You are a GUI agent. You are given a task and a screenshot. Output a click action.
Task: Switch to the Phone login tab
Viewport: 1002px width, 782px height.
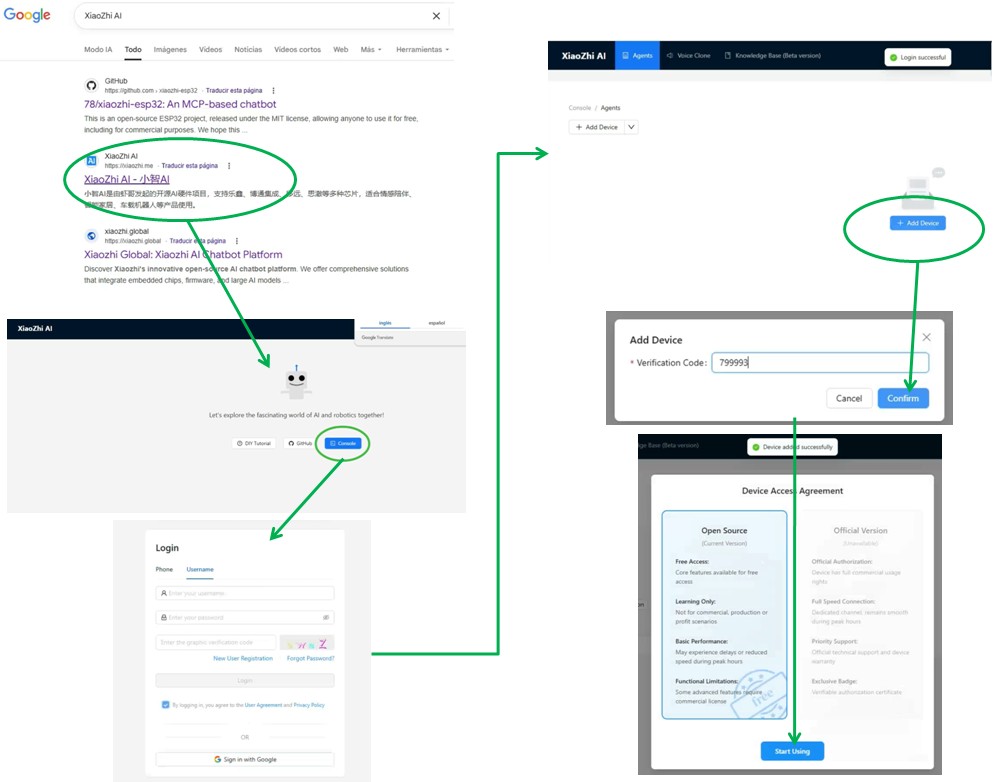(164, 569)
